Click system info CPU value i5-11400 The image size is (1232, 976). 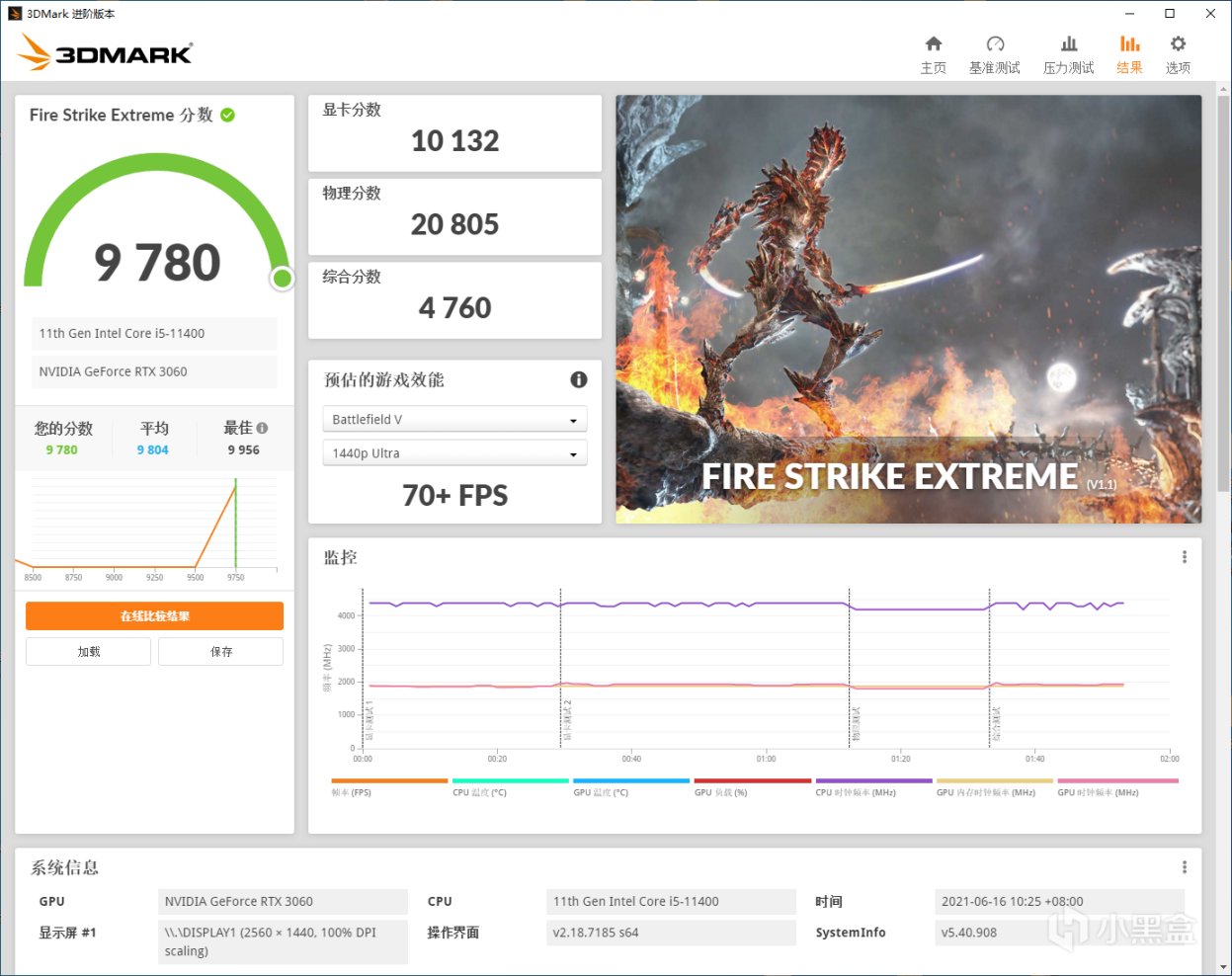pos(671,901)
